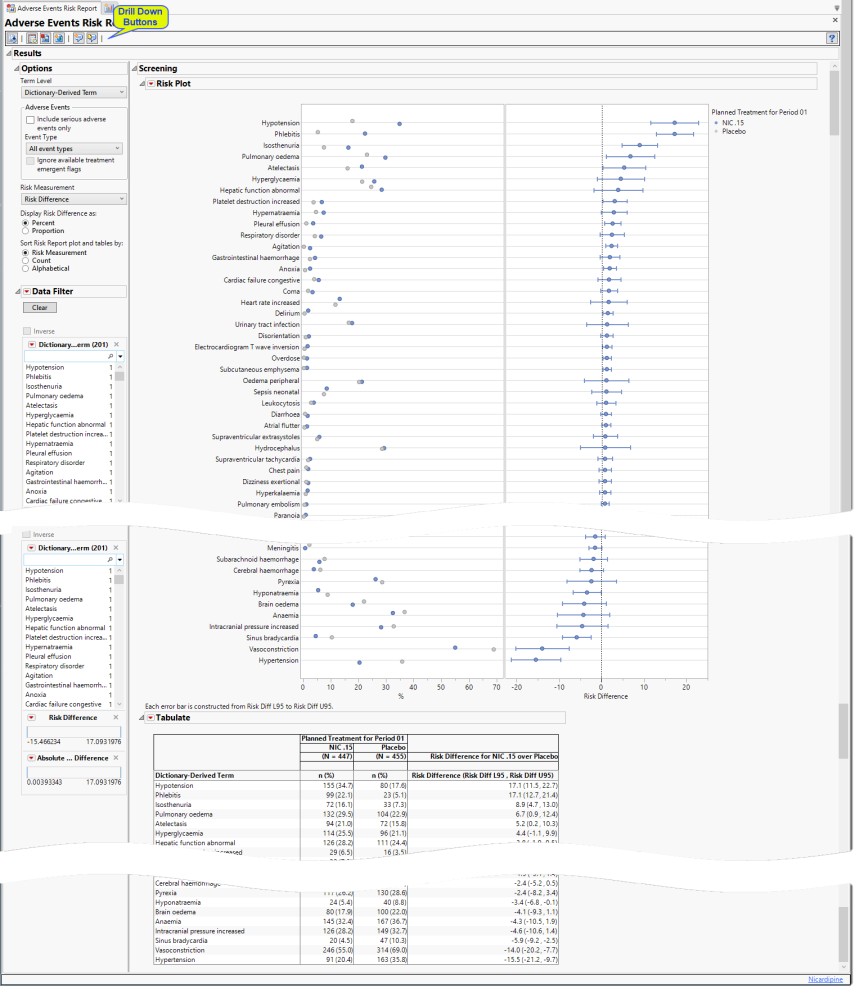Sort by Count radio button
Screen dimensions: 855x994
[25, 261]
